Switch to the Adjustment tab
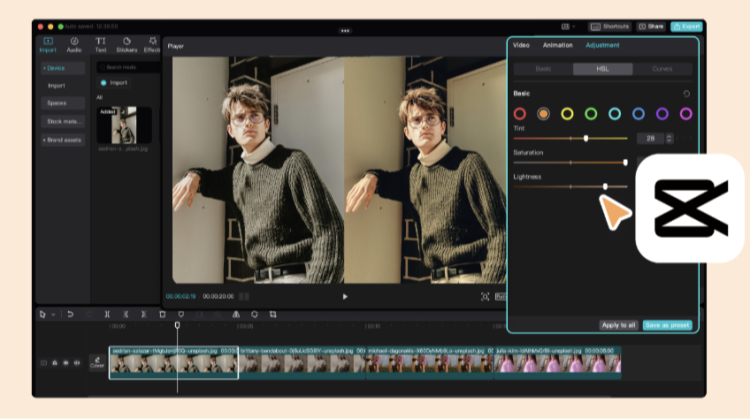Image resolution: width=750 pixels, height=419 pixels. pos(602,45)
